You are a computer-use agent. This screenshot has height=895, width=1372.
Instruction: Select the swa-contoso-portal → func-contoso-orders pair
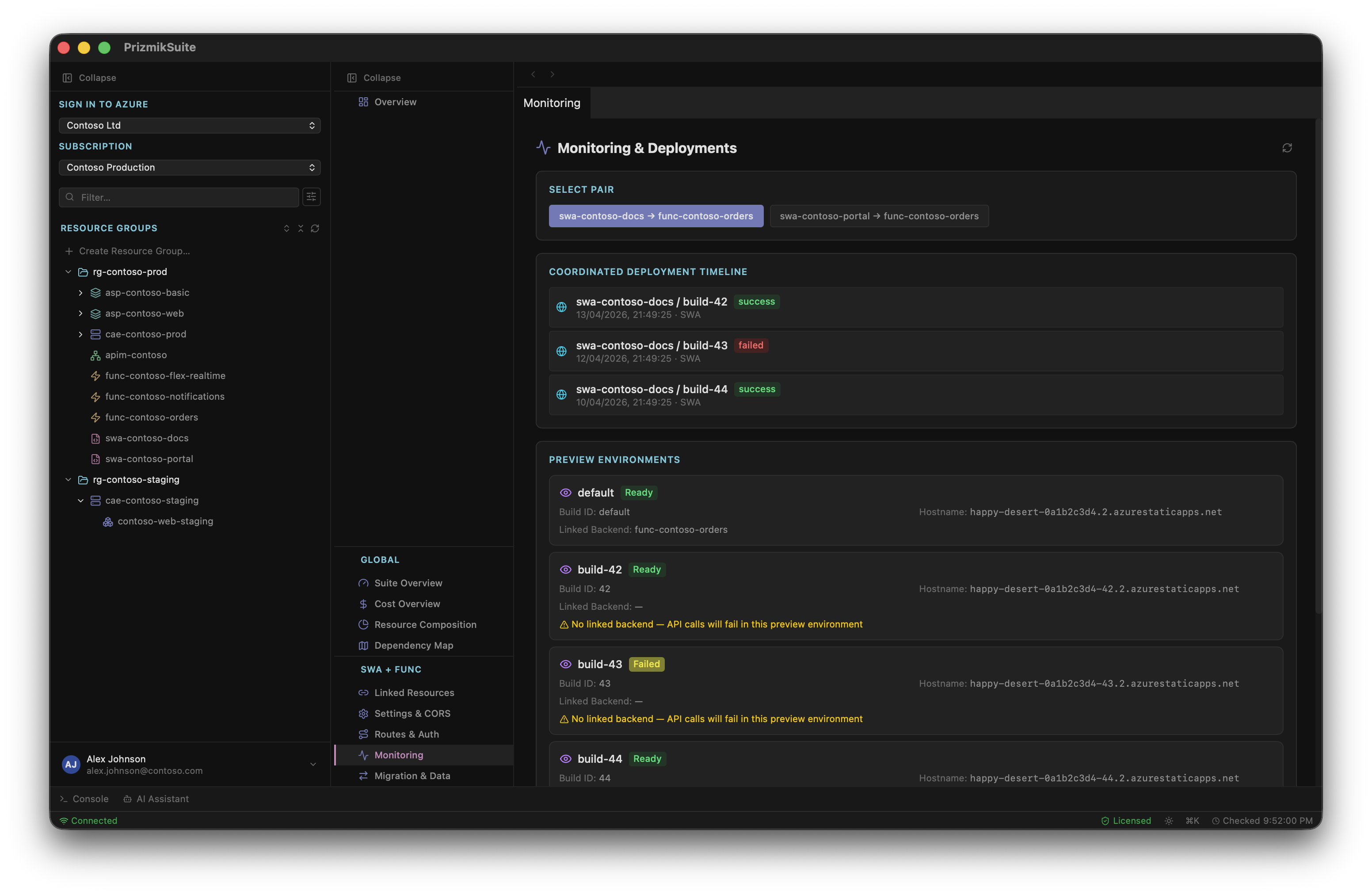879,216
